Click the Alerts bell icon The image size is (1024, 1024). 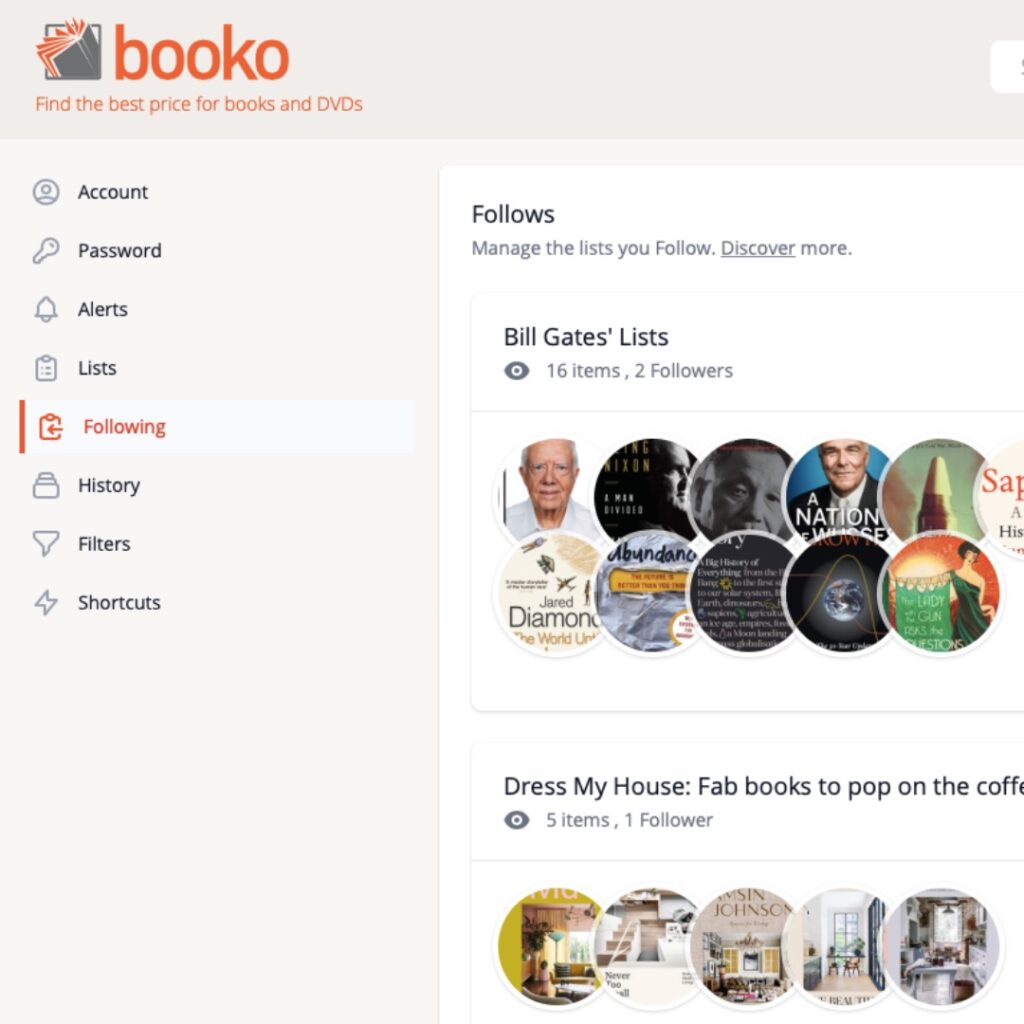46,309
